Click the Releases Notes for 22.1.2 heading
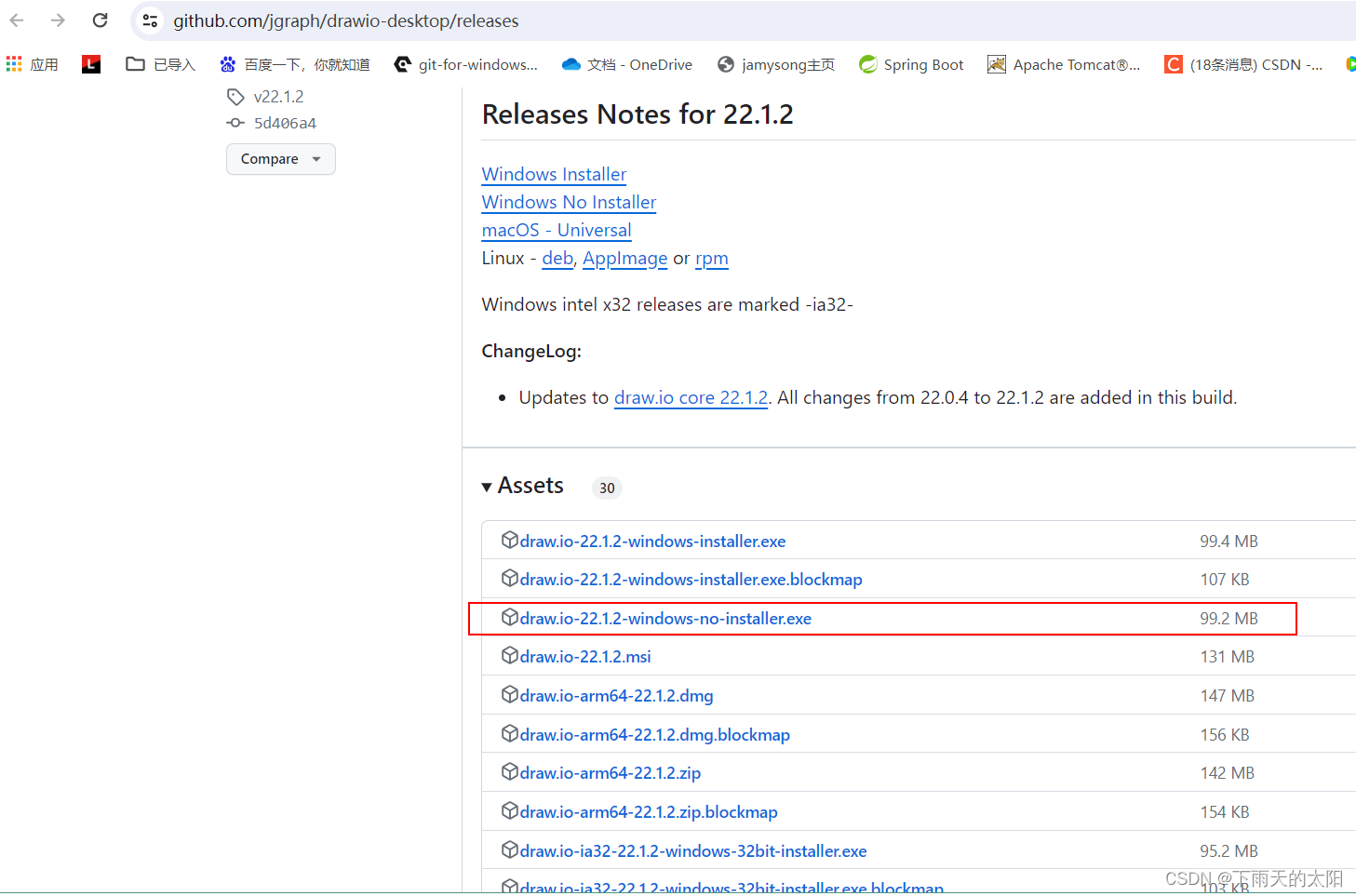The image size is (1356, 896). (x=638, y=114)
